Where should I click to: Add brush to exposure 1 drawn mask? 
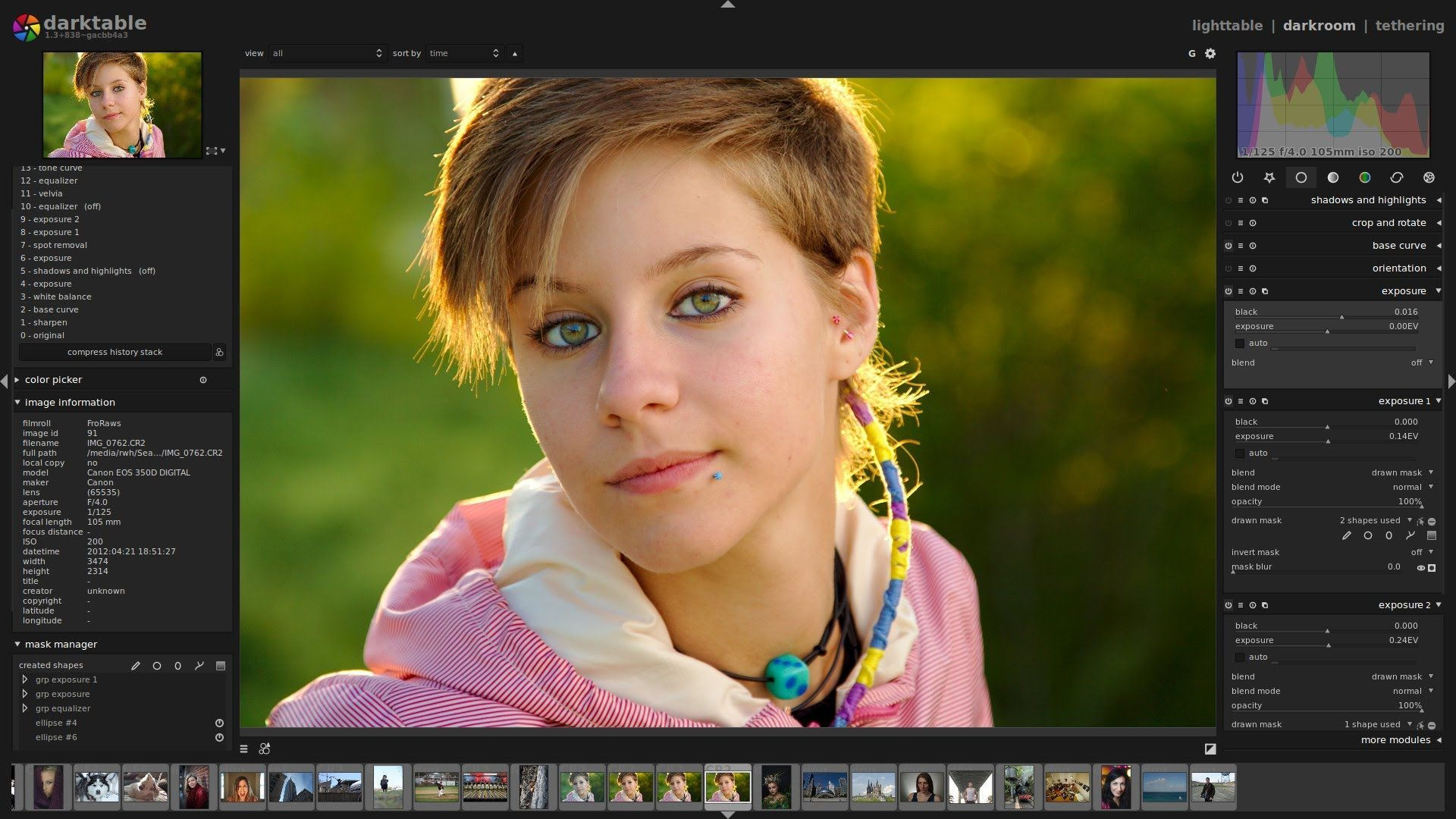[x=1347, y=535]
